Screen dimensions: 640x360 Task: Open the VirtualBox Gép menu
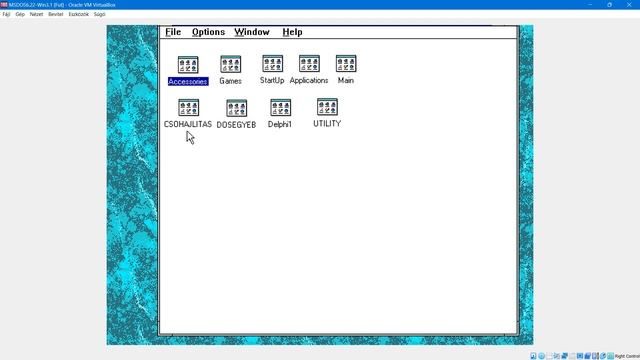click(20, 14)
